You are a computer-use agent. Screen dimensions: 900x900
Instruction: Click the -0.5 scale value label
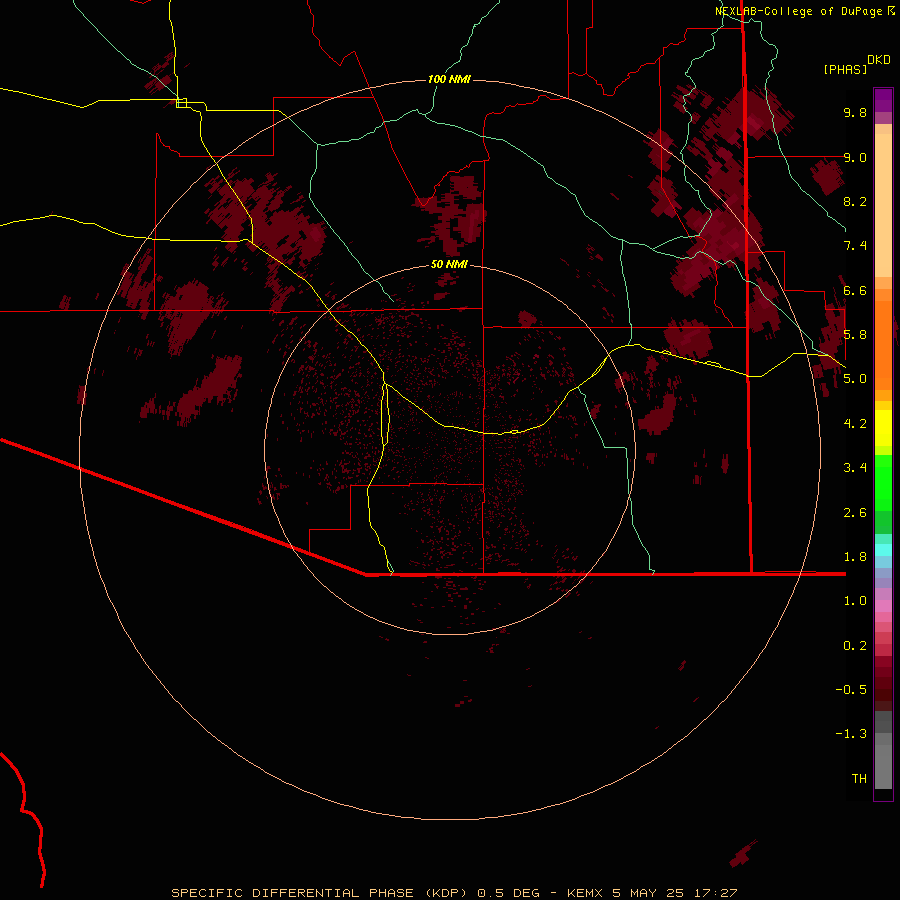pyautogui.click(x=851, y=690)
